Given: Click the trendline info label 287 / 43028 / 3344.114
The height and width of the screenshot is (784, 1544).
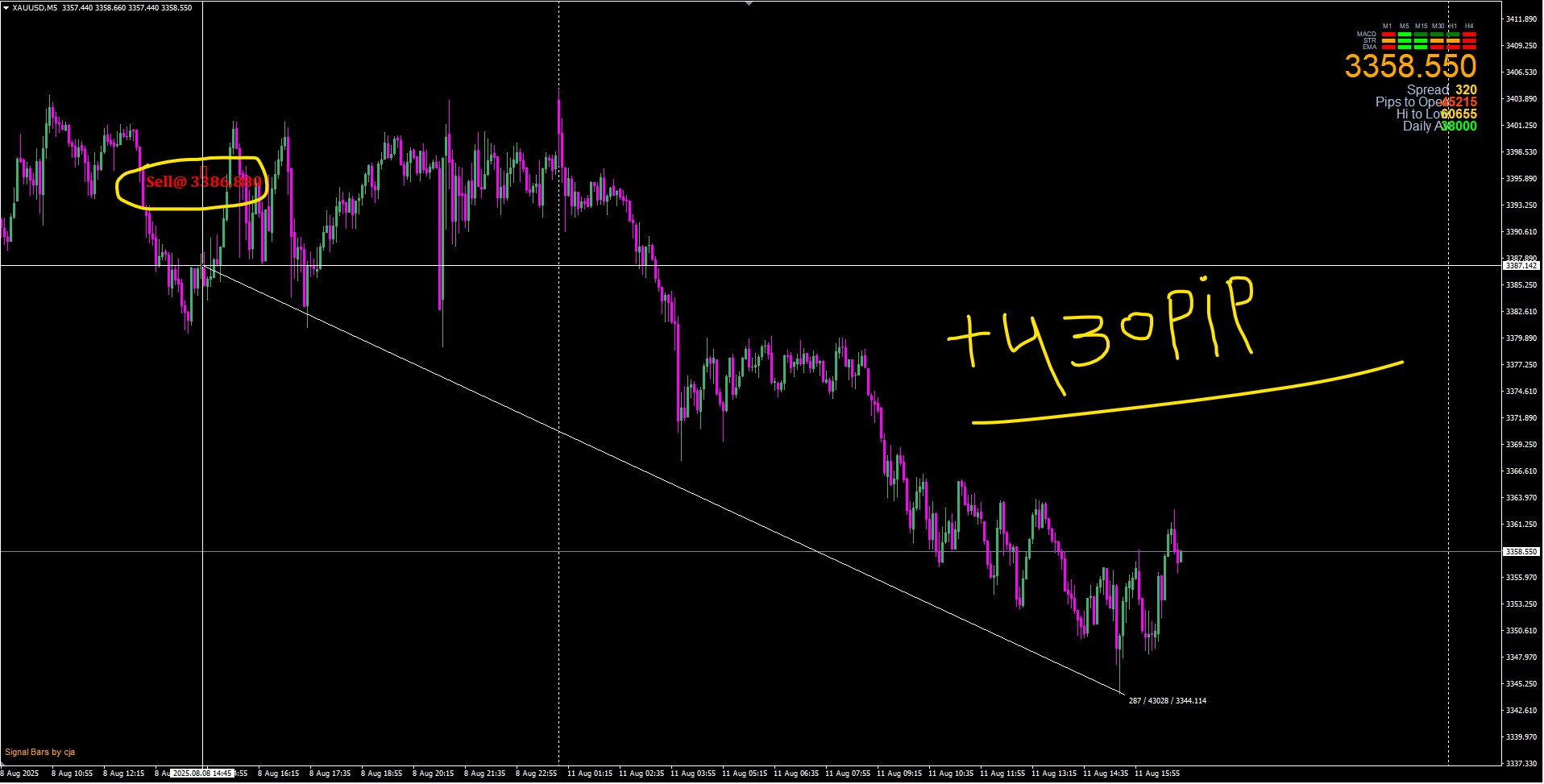Looking at the screenshot, I should [x=1167, y=701].
